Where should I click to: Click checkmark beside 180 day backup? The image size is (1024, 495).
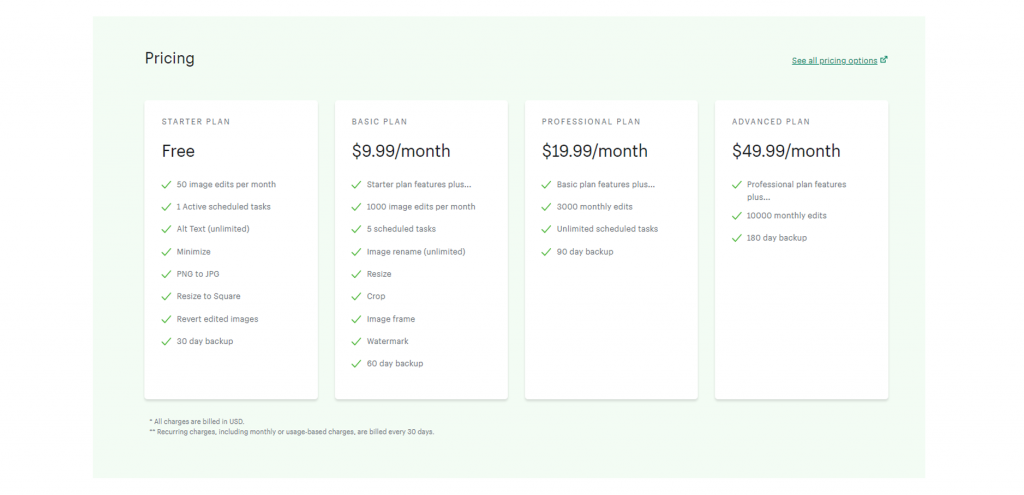click(x=737, y=238)
